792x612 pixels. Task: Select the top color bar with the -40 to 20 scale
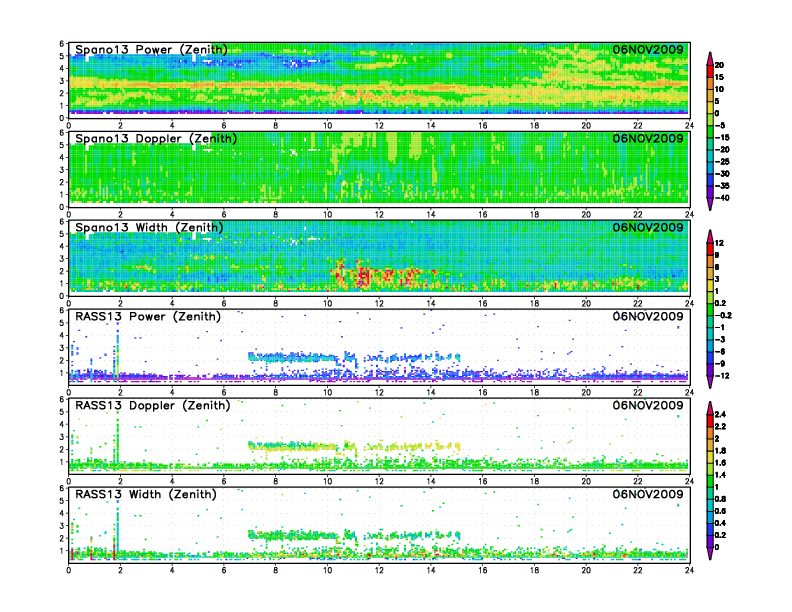point(710,131)
